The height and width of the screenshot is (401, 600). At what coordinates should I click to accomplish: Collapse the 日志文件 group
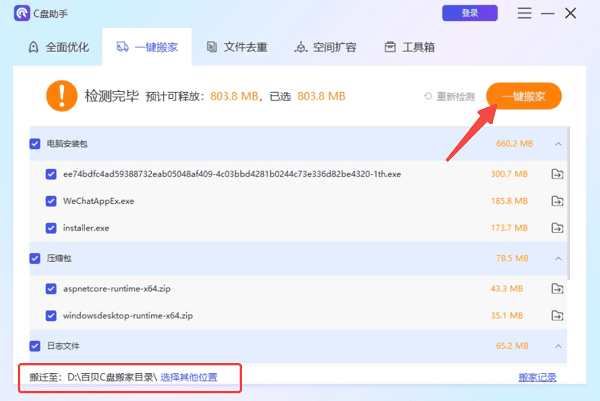(x=558, y=345)
